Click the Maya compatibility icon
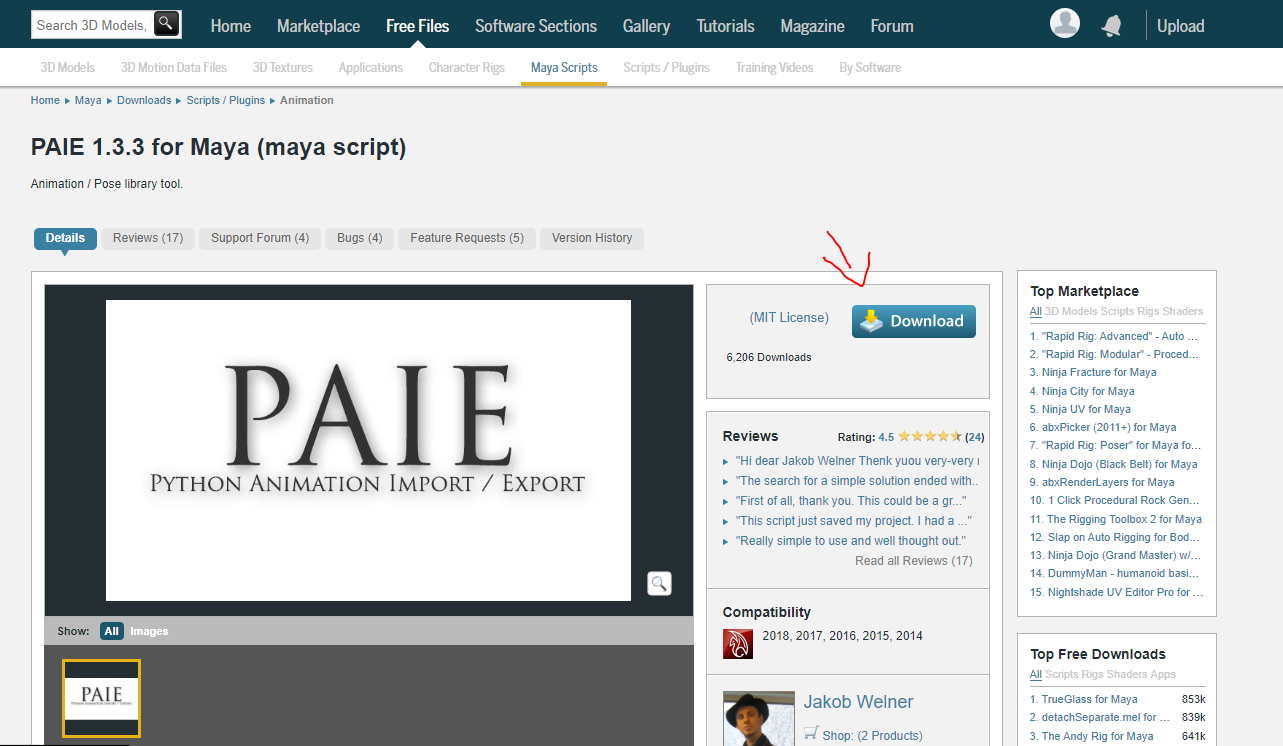 [738, 643]
